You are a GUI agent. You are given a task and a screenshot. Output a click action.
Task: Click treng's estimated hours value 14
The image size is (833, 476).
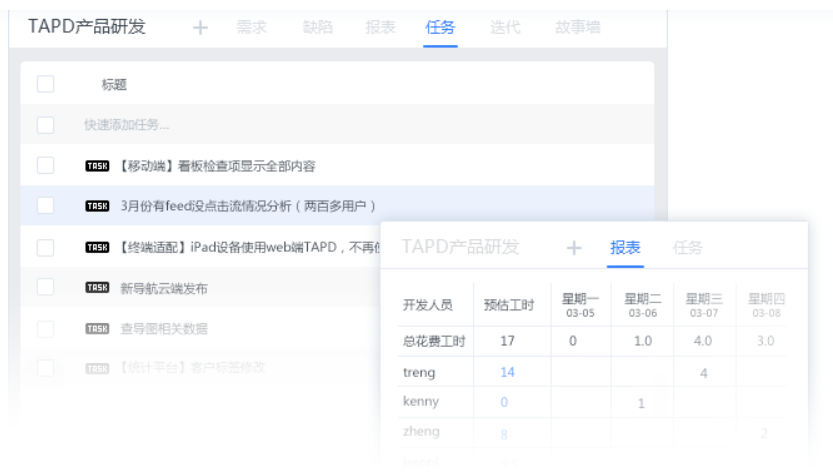(x=507, y=372)
